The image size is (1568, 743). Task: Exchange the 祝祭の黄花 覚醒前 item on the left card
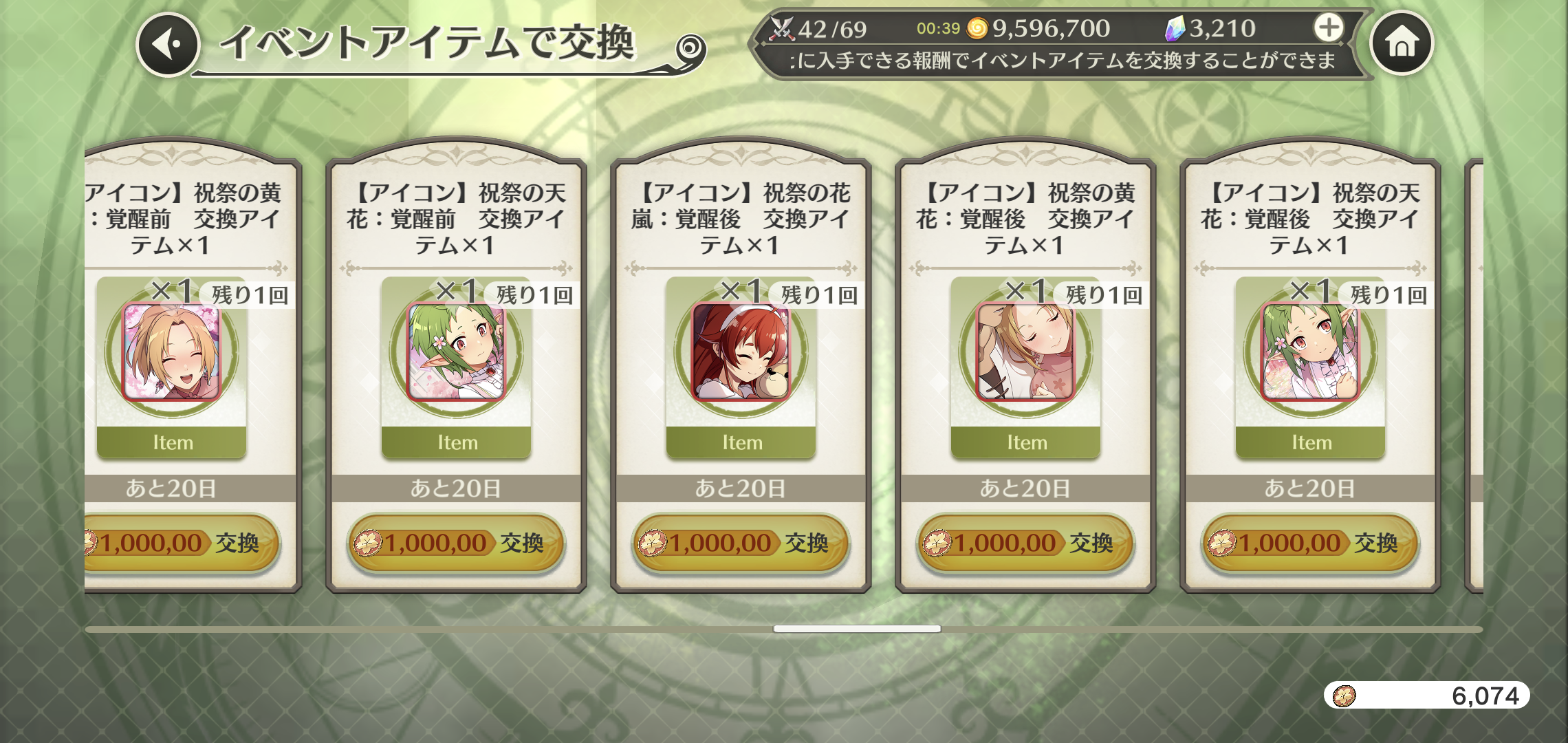[x=182, y=543]
